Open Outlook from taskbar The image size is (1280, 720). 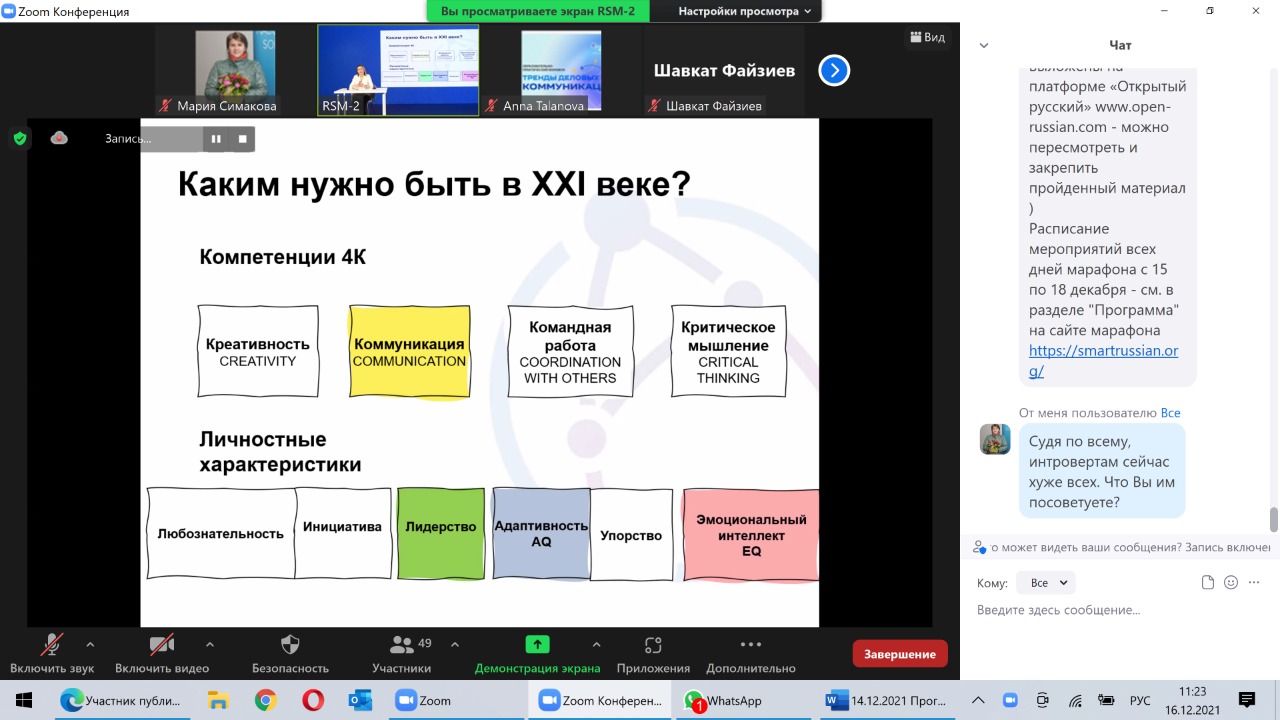coord(360,700)
